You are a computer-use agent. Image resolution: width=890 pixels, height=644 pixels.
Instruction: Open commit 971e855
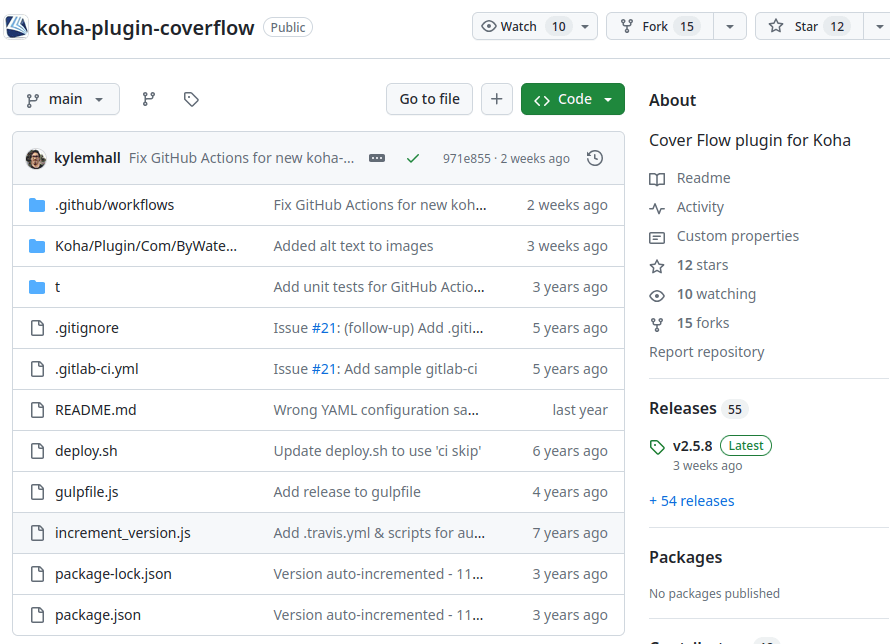[x=467, y=158]
